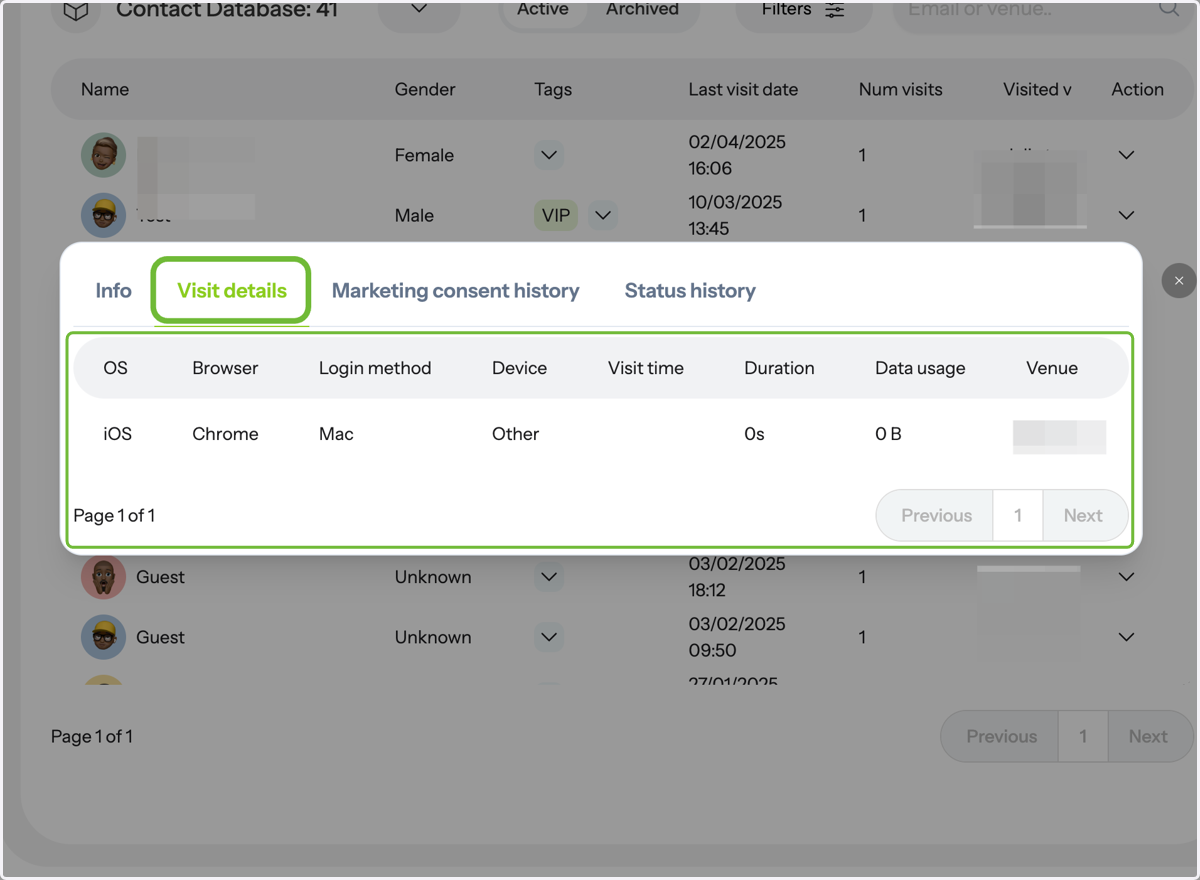Close the contact details popup
This screenshot has height=880, width=1200.
[1179, 281]
